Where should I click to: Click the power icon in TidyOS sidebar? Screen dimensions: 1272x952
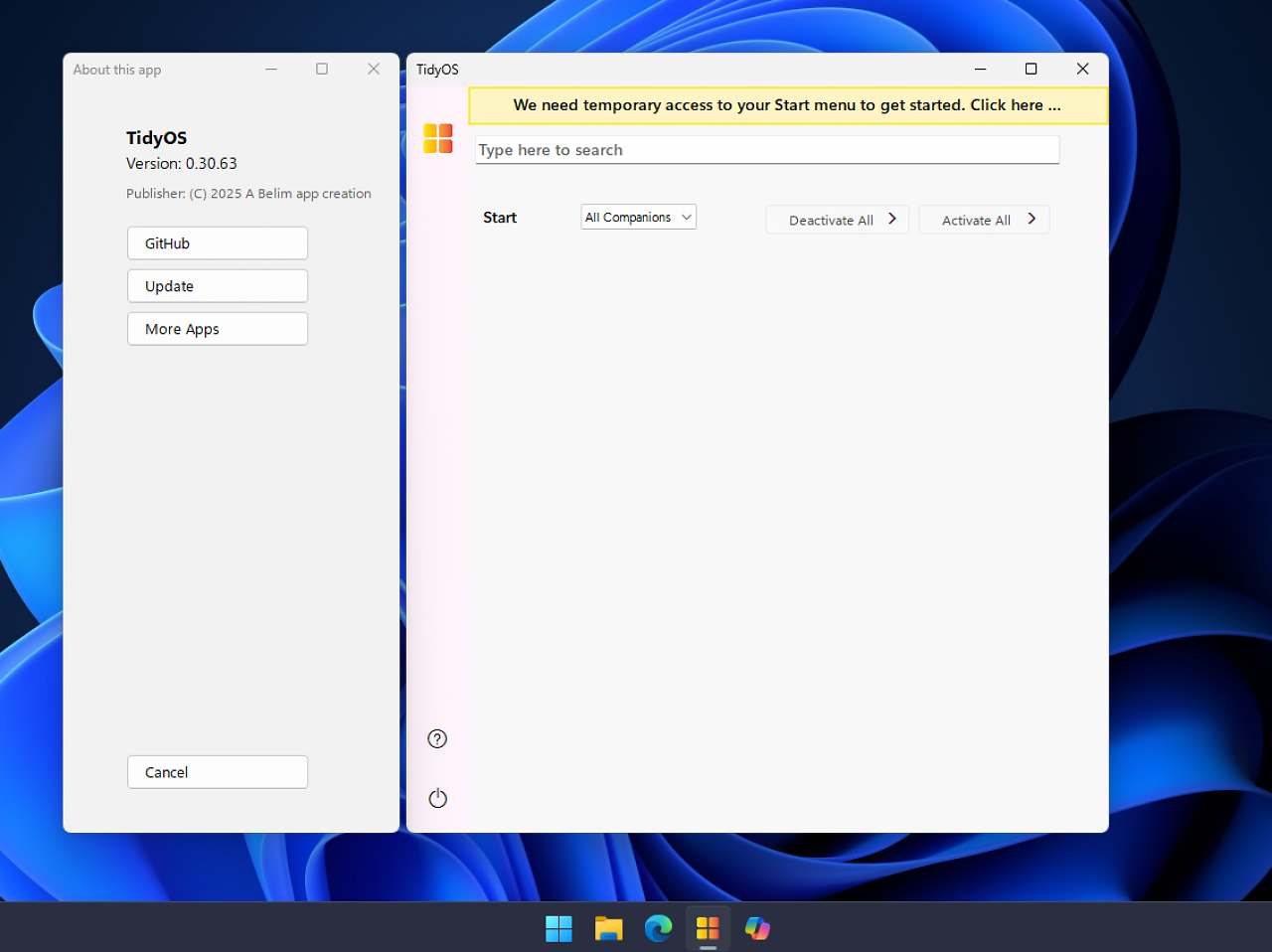click(x=437, y=798)
